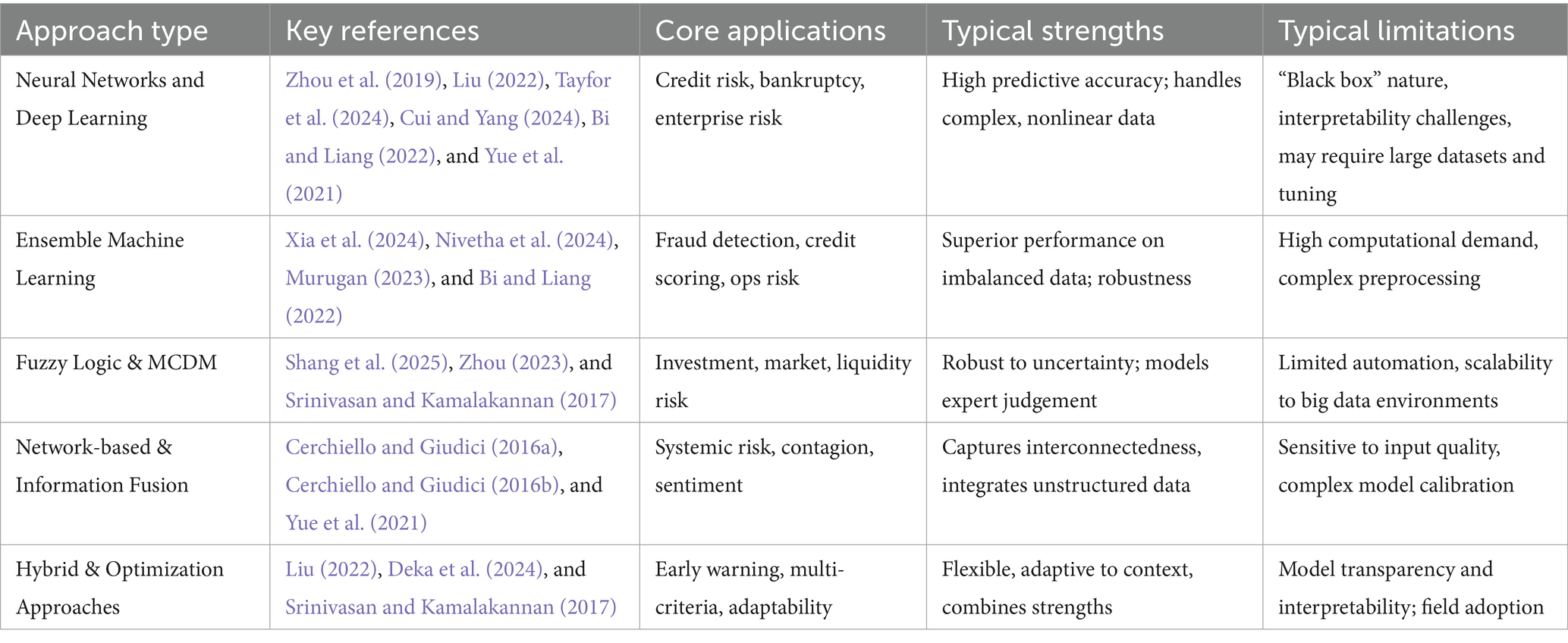The image size is (1568, 643).
Task: Follow the Zhou (2023) citation link
Action: [x=514, y=362]
